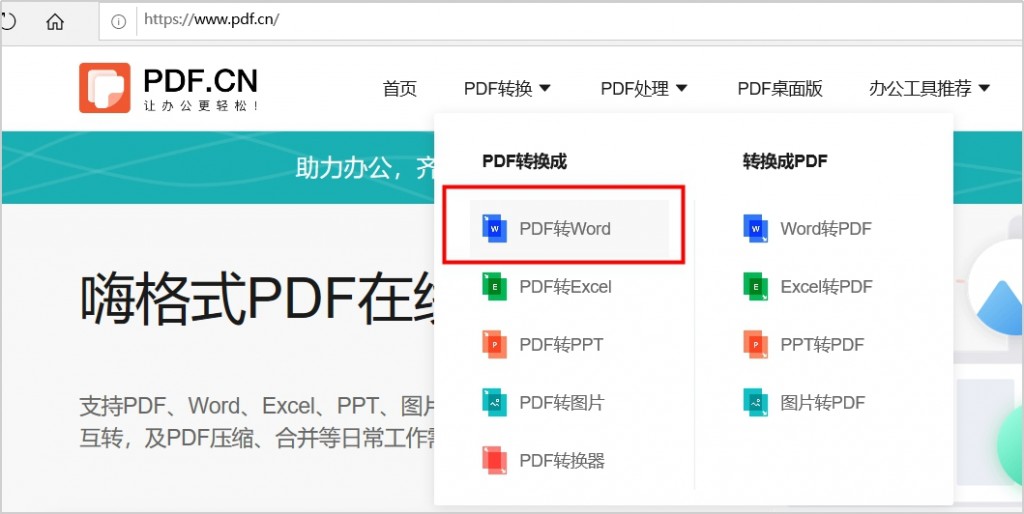Click the orange PPT icon beside PDF转PPT
Screen dimensions: 1024x514
(x=494, y=344)
